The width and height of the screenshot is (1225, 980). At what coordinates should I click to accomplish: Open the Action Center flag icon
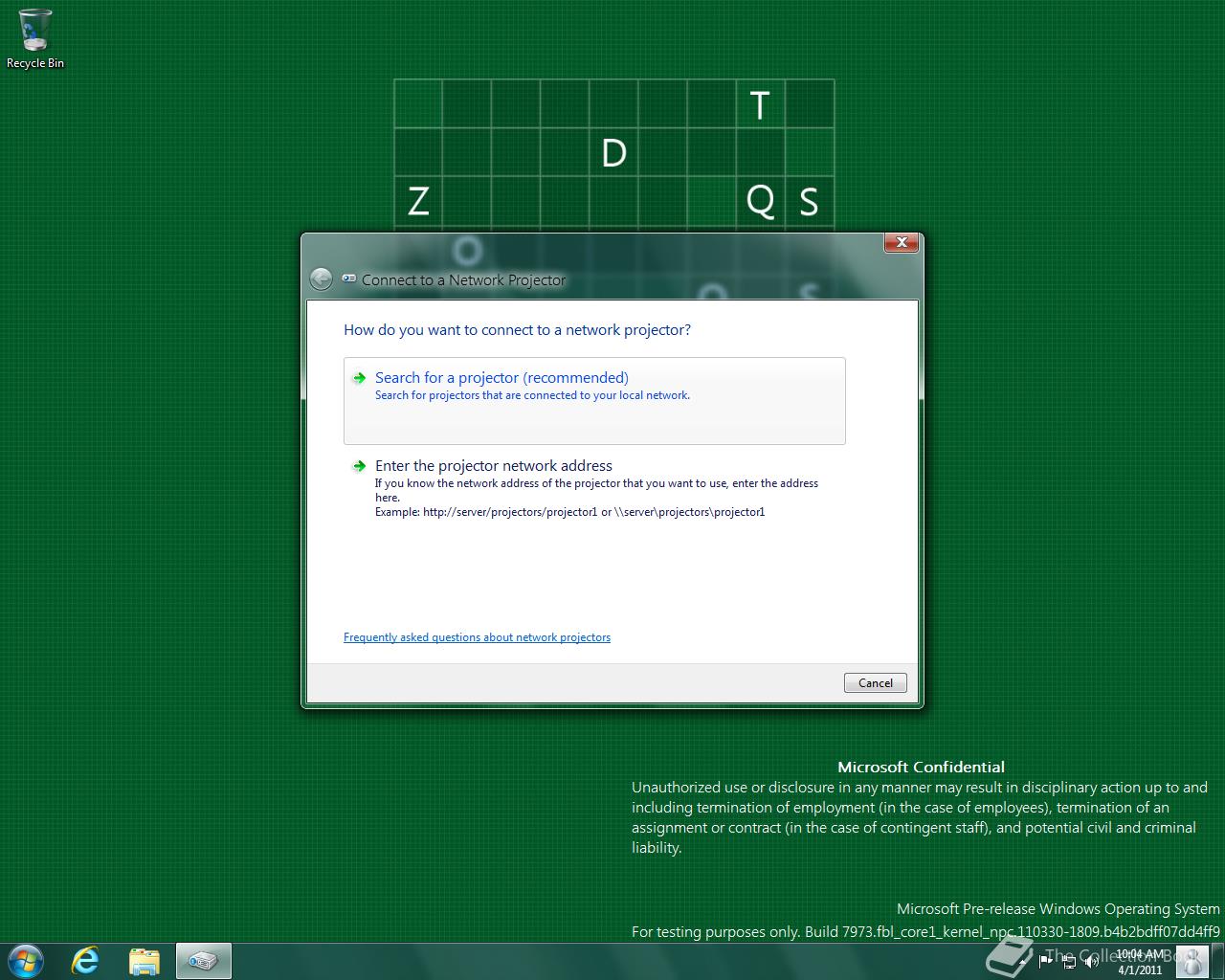coord(1045,961)
